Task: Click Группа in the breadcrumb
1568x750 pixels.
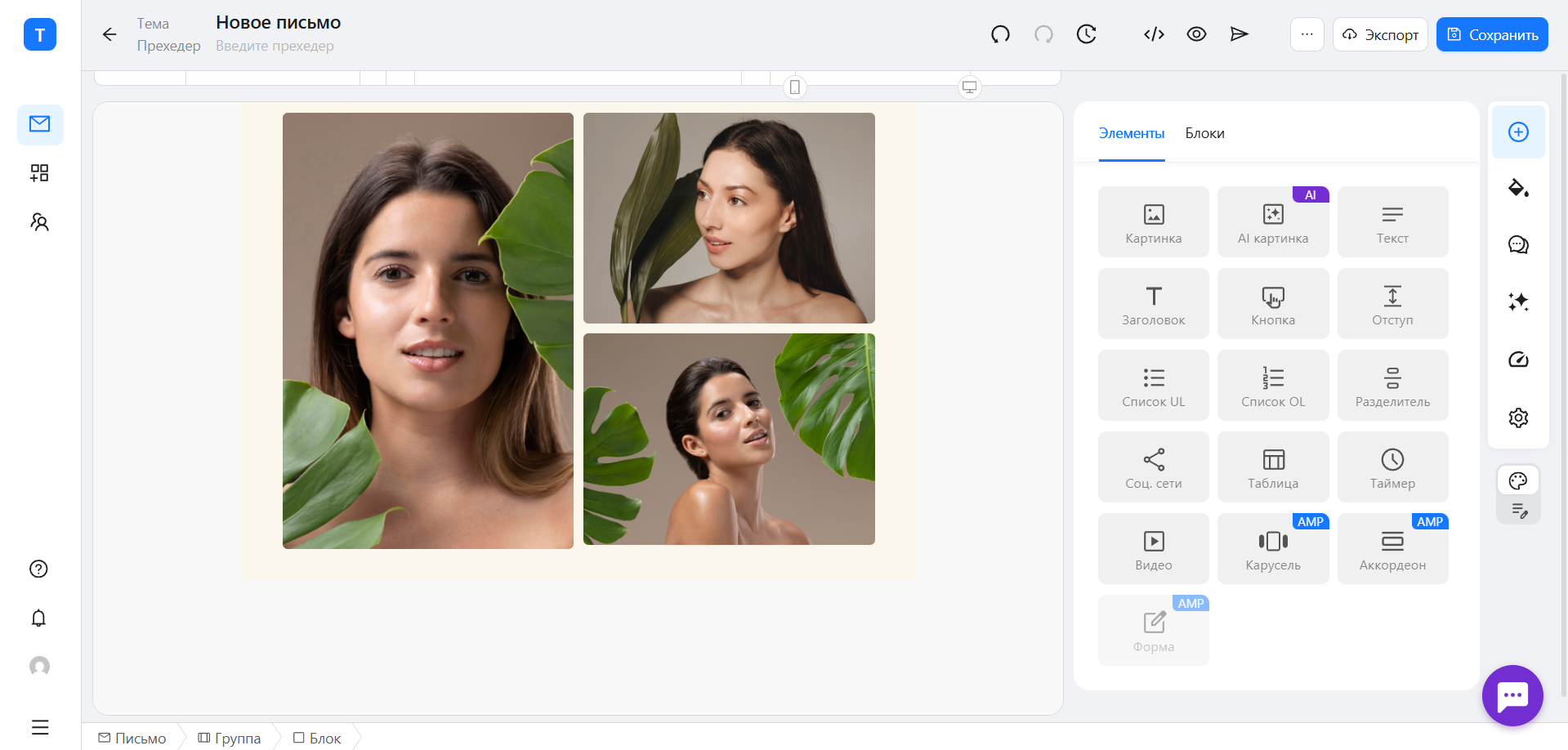Action: coord(230,738)
